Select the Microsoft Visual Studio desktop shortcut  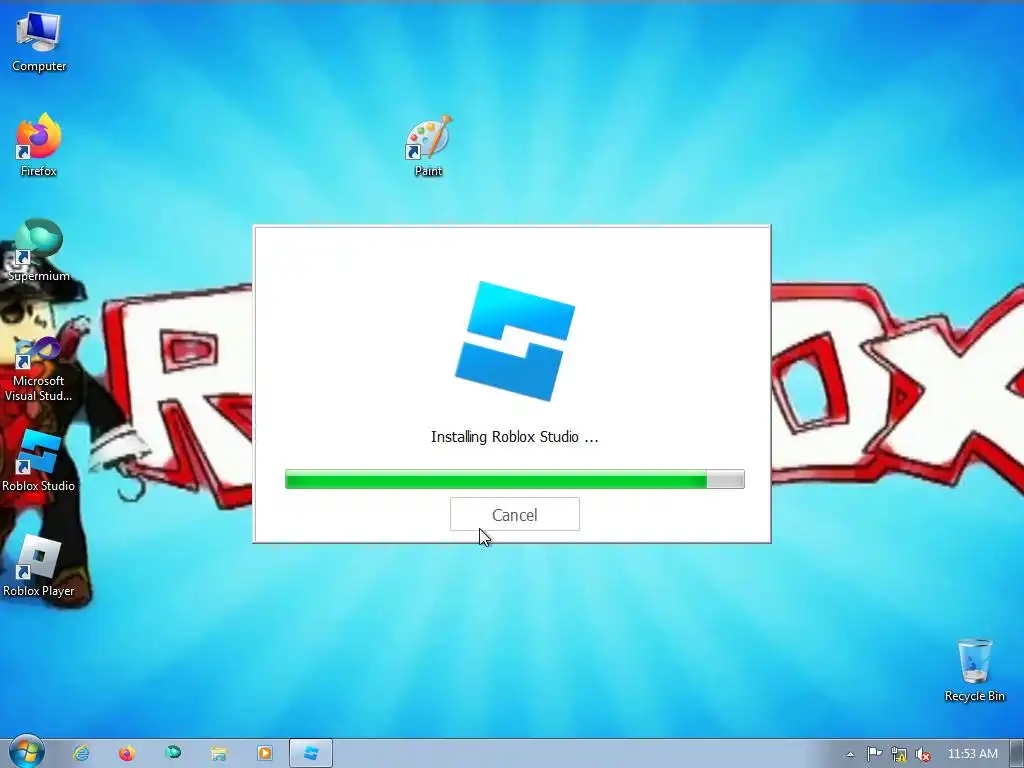[39, 369]
